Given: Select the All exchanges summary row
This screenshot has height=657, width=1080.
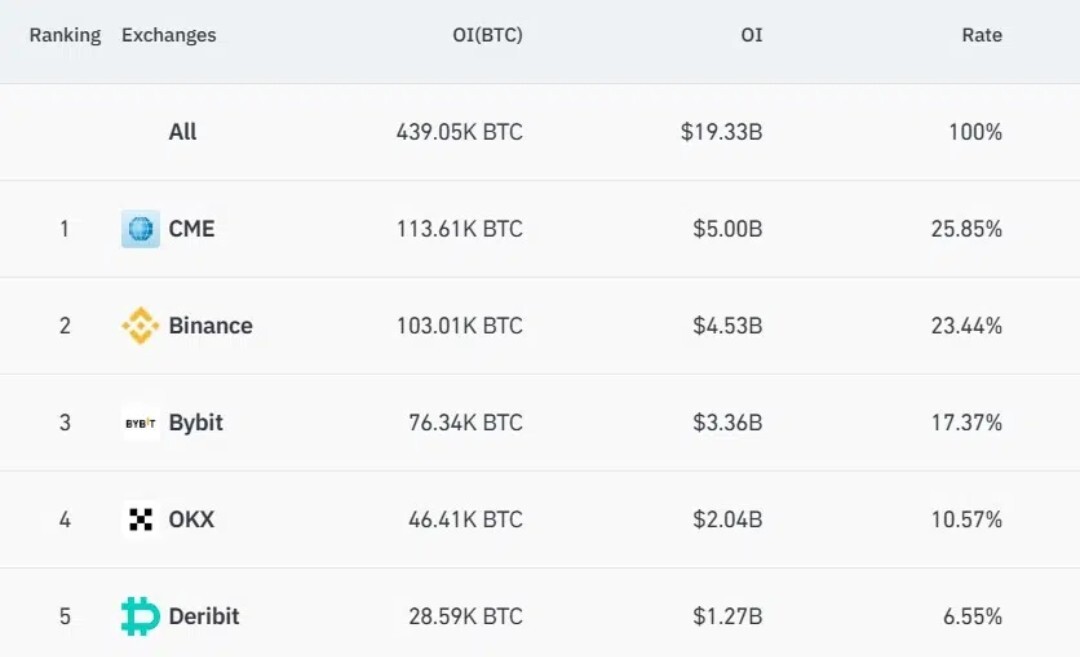Looking at the screenshot, I should 540,132.
